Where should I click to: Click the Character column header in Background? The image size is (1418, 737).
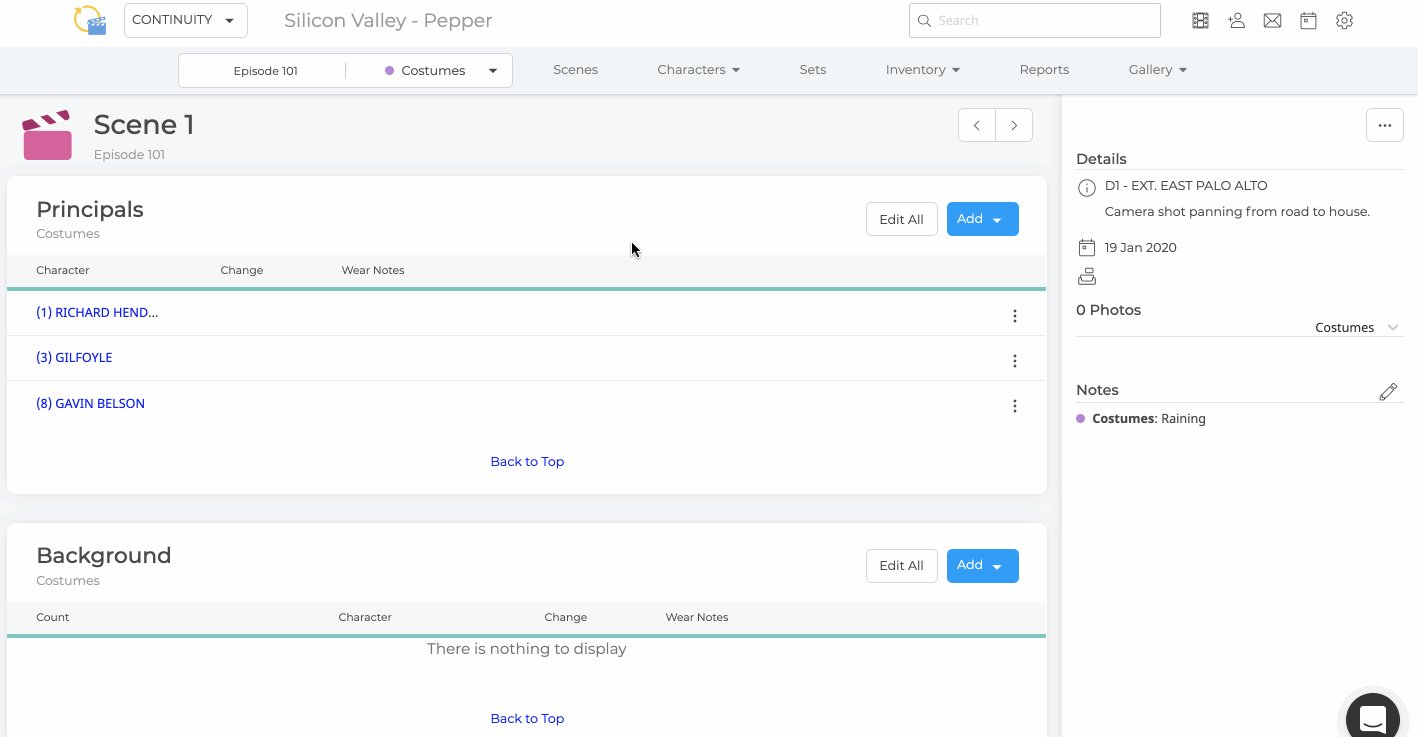click(x=365, y=618)
